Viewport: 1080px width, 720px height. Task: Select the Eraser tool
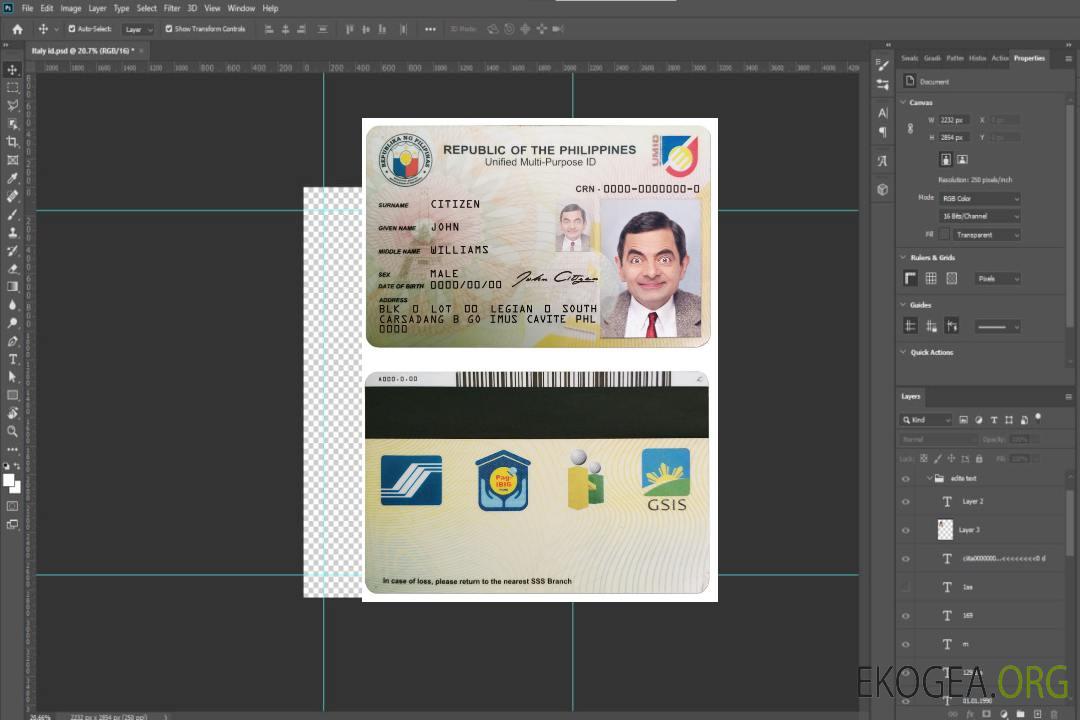[x=13, y=269]
